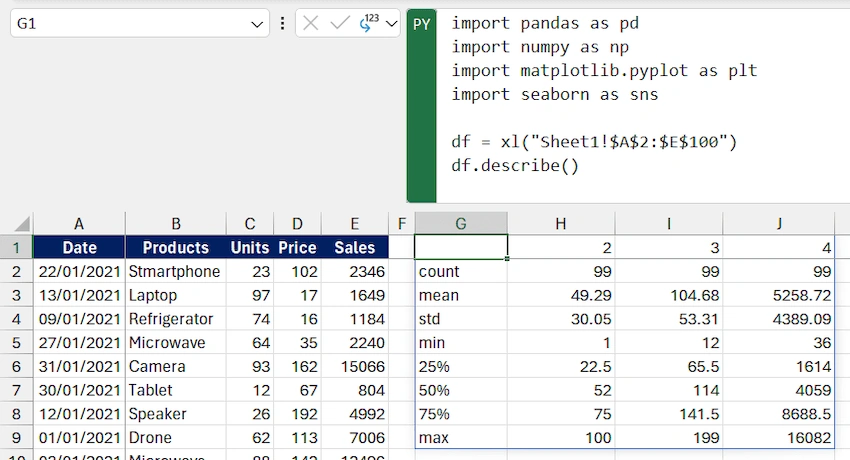Select the mean label cell
Image resolution: width=850 pixels, height=460 pixels.
(461, 295)
